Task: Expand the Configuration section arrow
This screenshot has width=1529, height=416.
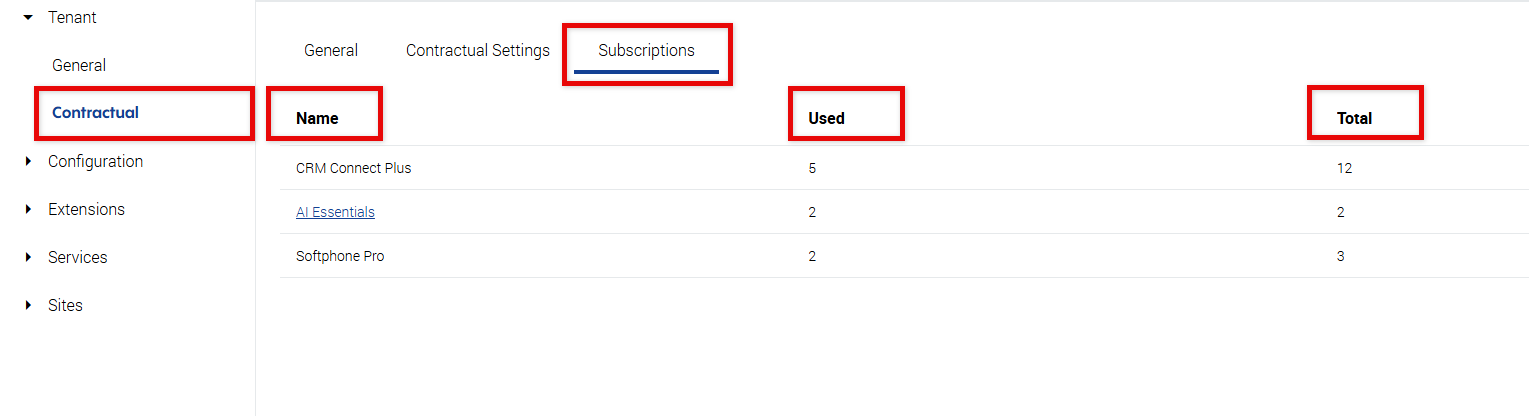Action: pos(28,162)
